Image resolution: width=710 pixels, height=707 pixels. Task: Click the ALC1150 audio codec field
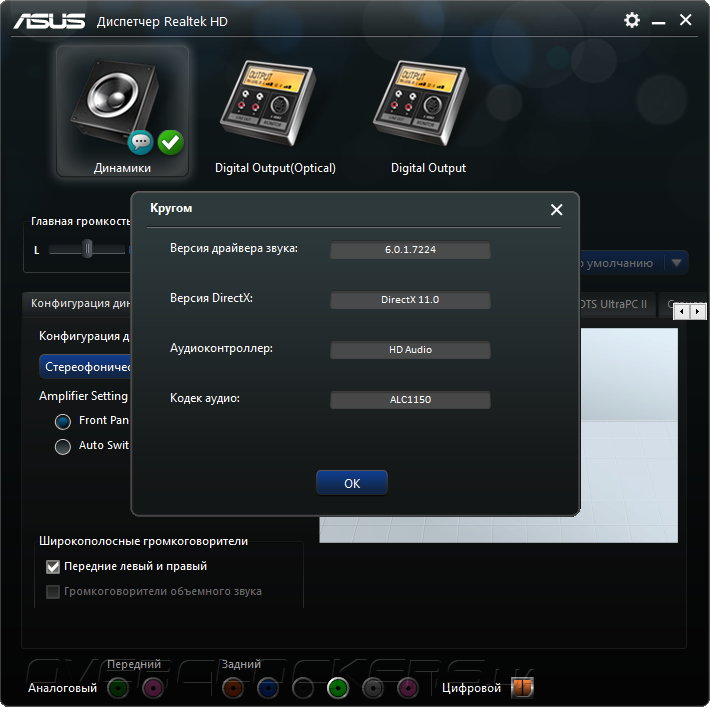click(x=410, y=400)
